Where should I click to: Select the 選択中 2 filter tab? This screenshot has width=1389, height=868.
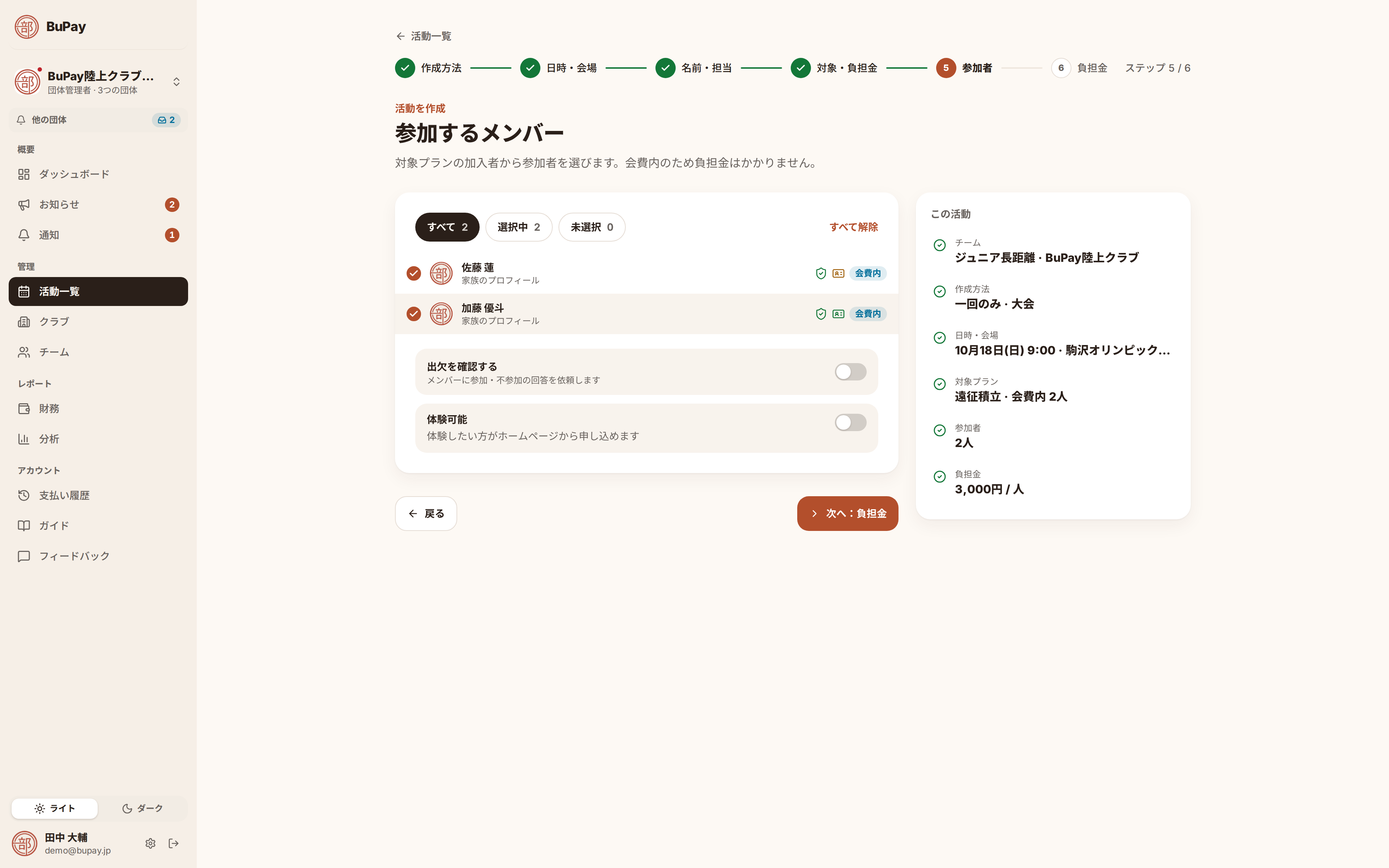[x=519, y=227]
